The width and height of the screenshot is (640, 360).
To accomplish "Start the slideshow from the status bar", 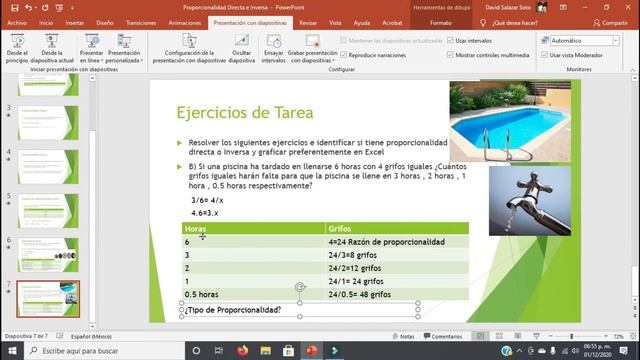I will click(536, 336).
